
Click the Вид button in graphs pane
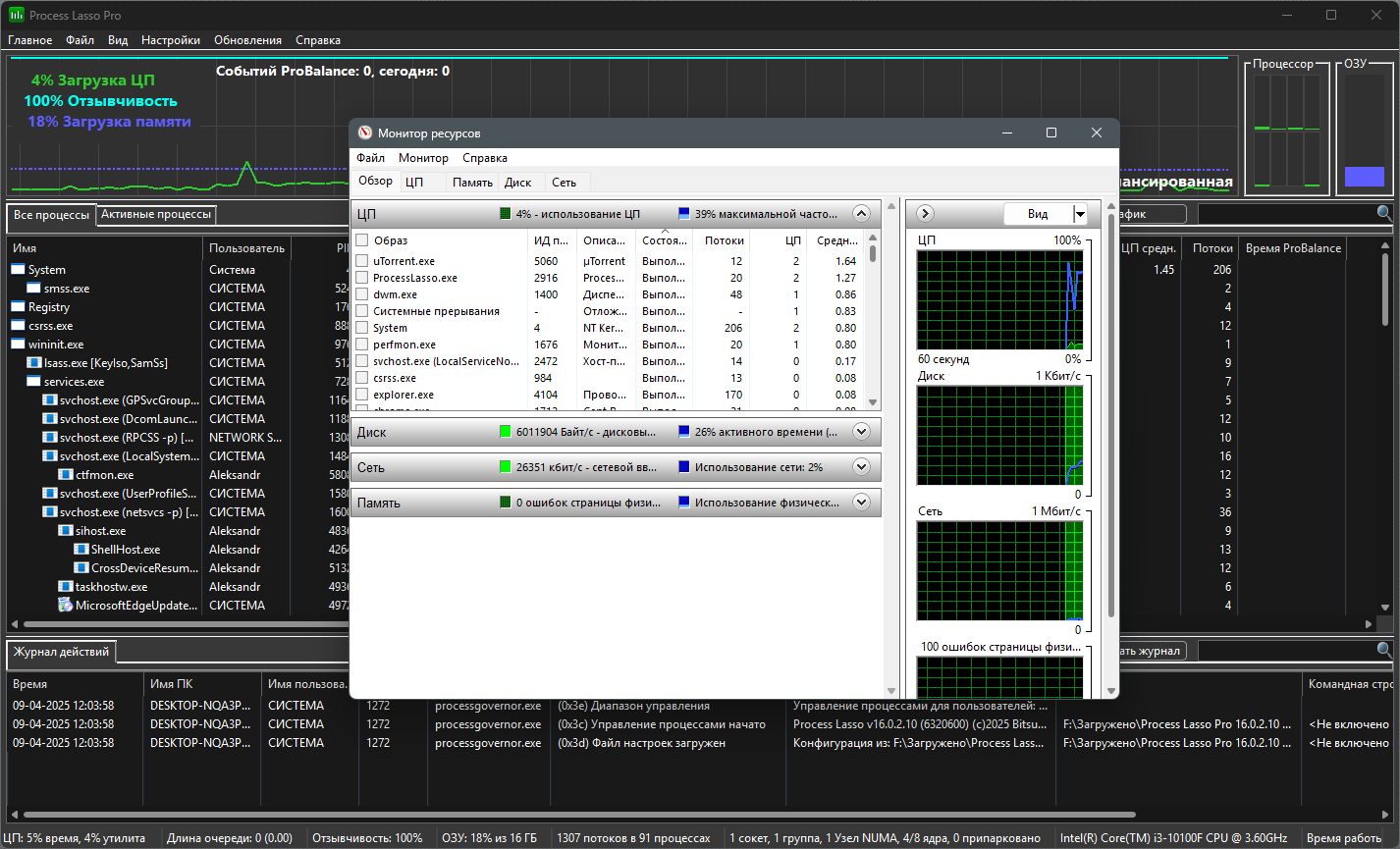pyautogui.click(x=1038, y=214)
